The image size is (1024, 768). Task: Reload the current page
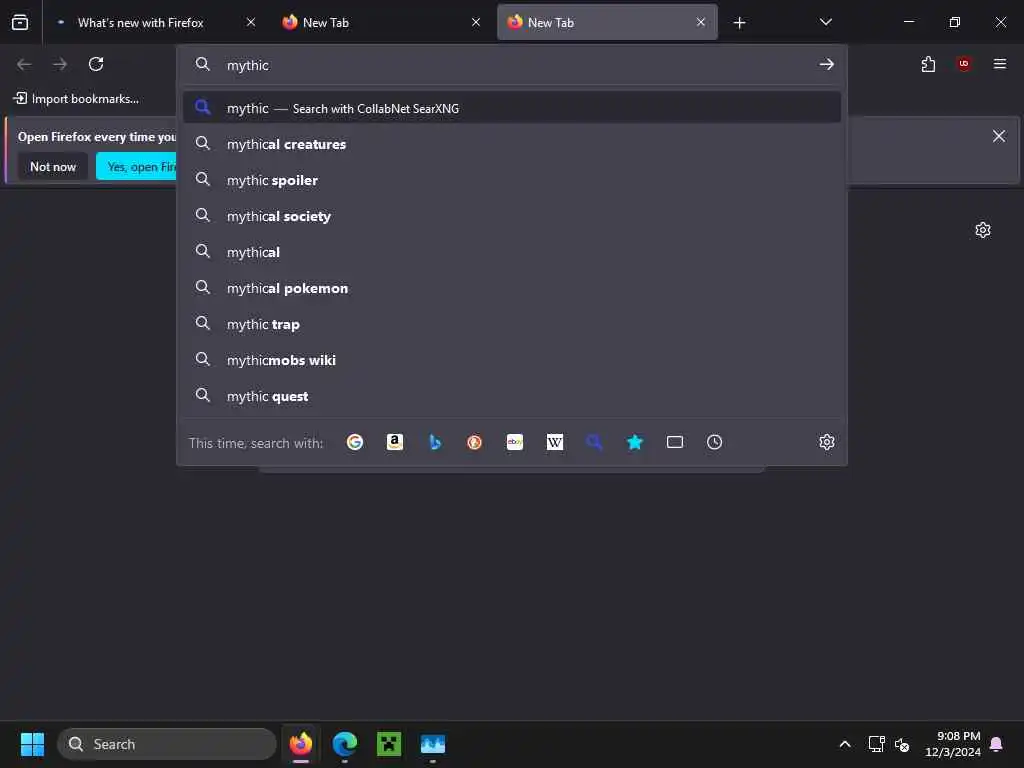coord(96,64)
